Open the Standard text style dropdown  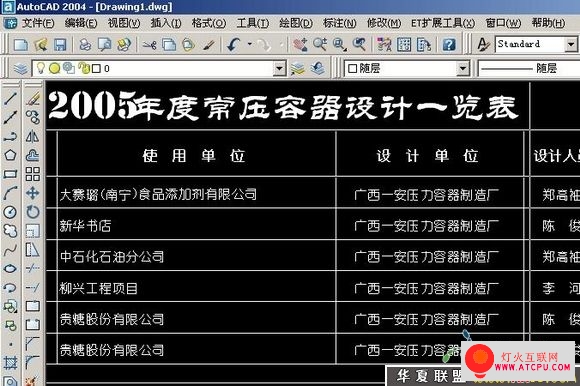coord(571,44)
